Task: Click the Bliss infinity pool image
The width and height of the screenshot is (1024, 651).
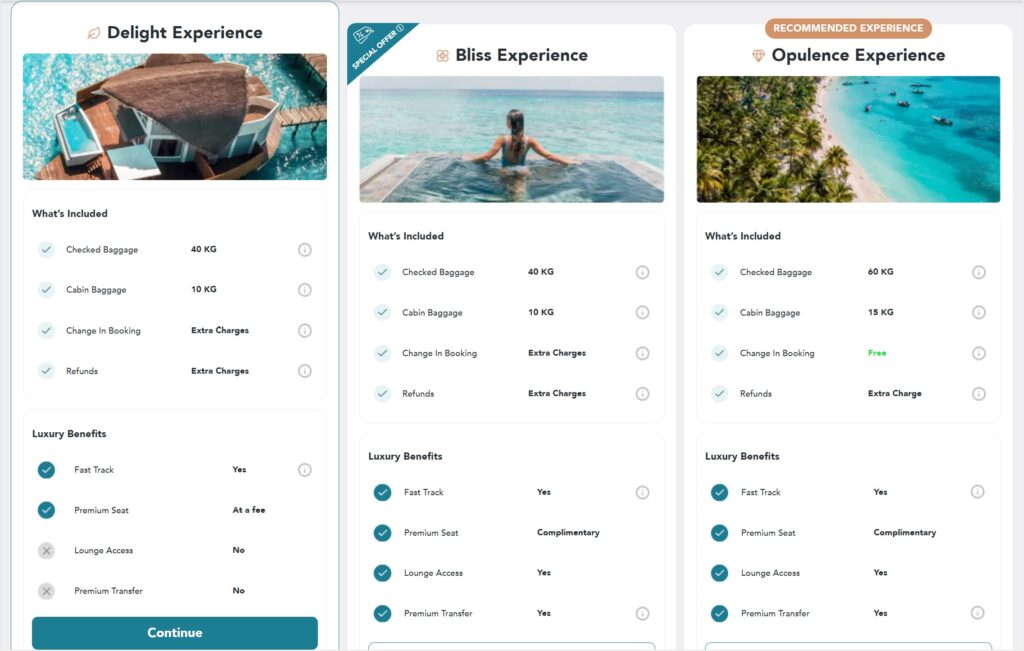Action: (x=511, y=139)
